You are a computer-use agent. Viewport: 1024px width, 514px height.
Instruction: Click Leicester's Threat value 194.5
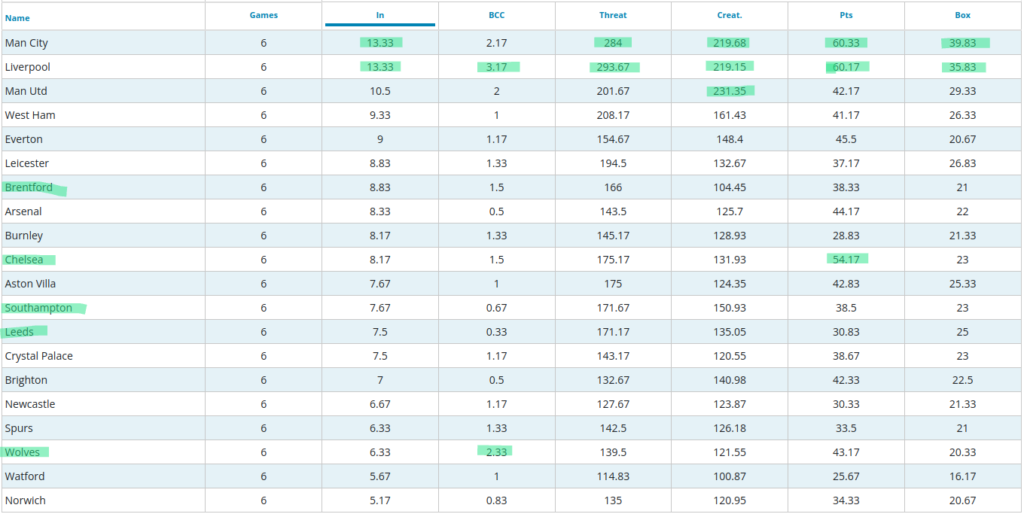pos(613,164)
